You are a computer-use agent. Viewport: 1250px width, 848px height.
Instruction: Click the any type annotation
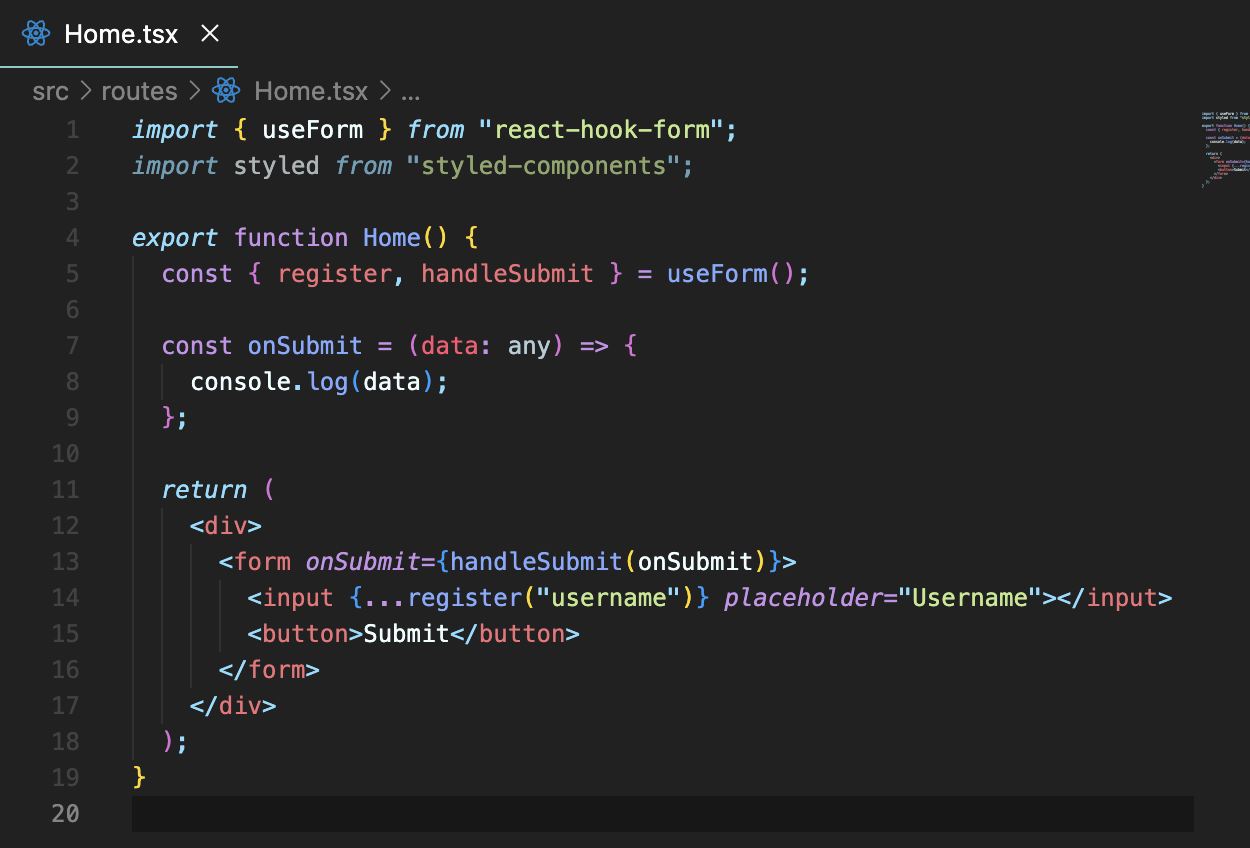(x=529, y=346)
